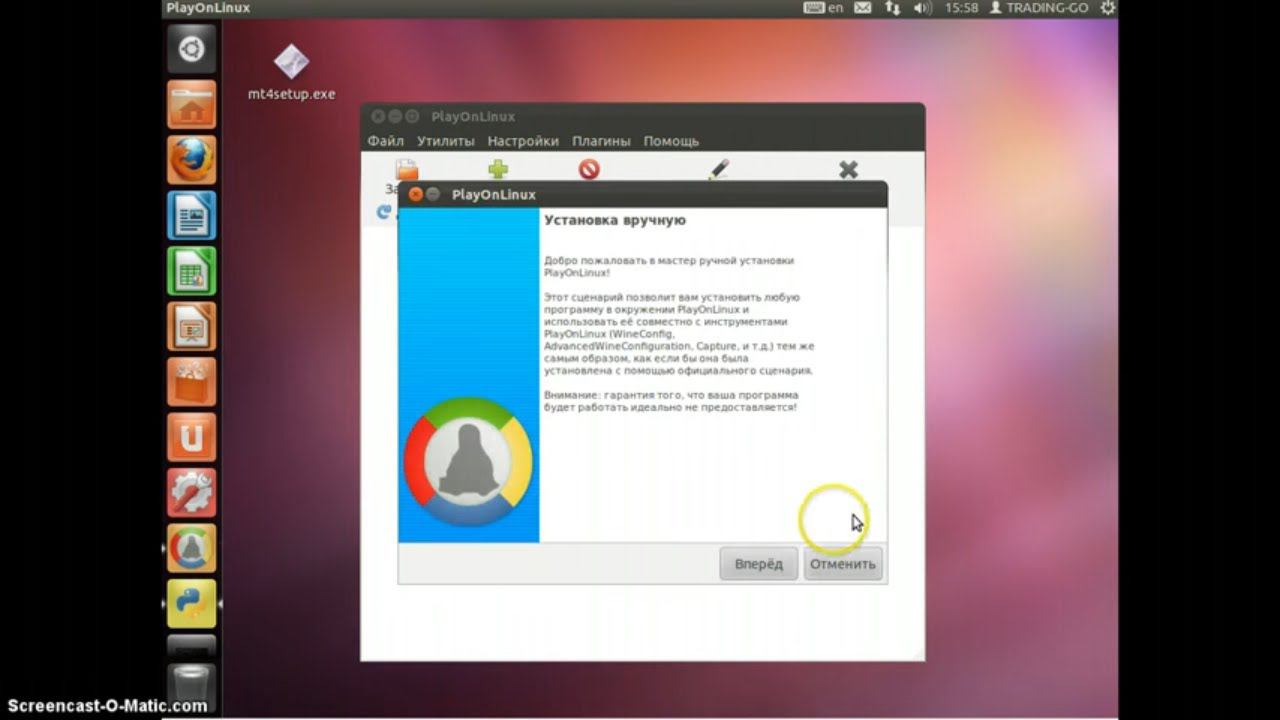
Task: Open the keyboard layout indicator
Action: [823, 8]
